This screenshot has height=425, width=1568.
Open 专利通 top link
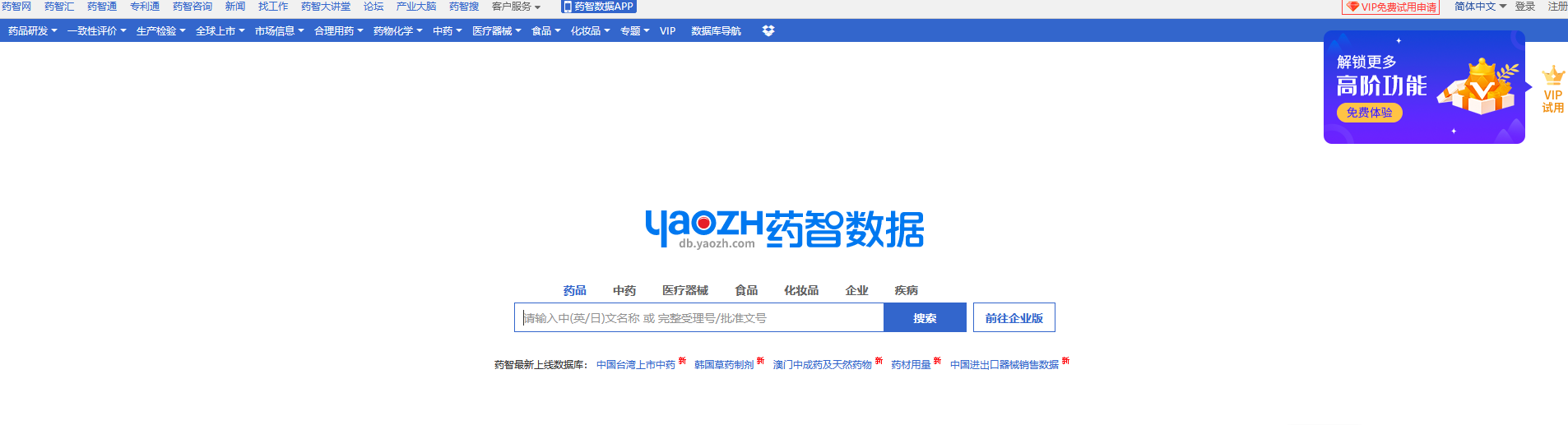[145, 7]
